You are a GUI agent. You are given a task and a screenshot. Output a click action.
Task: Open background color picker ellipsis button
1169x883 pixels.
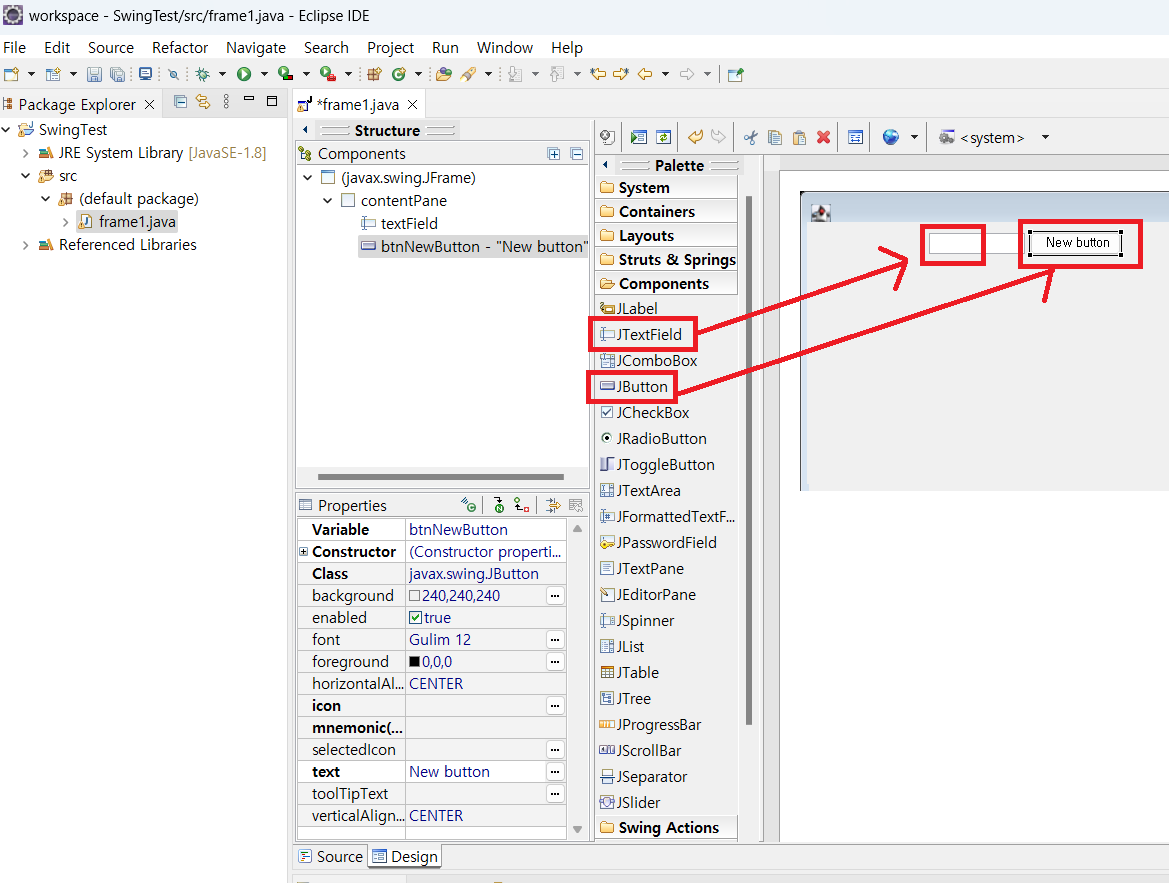[x=555, y=596]
